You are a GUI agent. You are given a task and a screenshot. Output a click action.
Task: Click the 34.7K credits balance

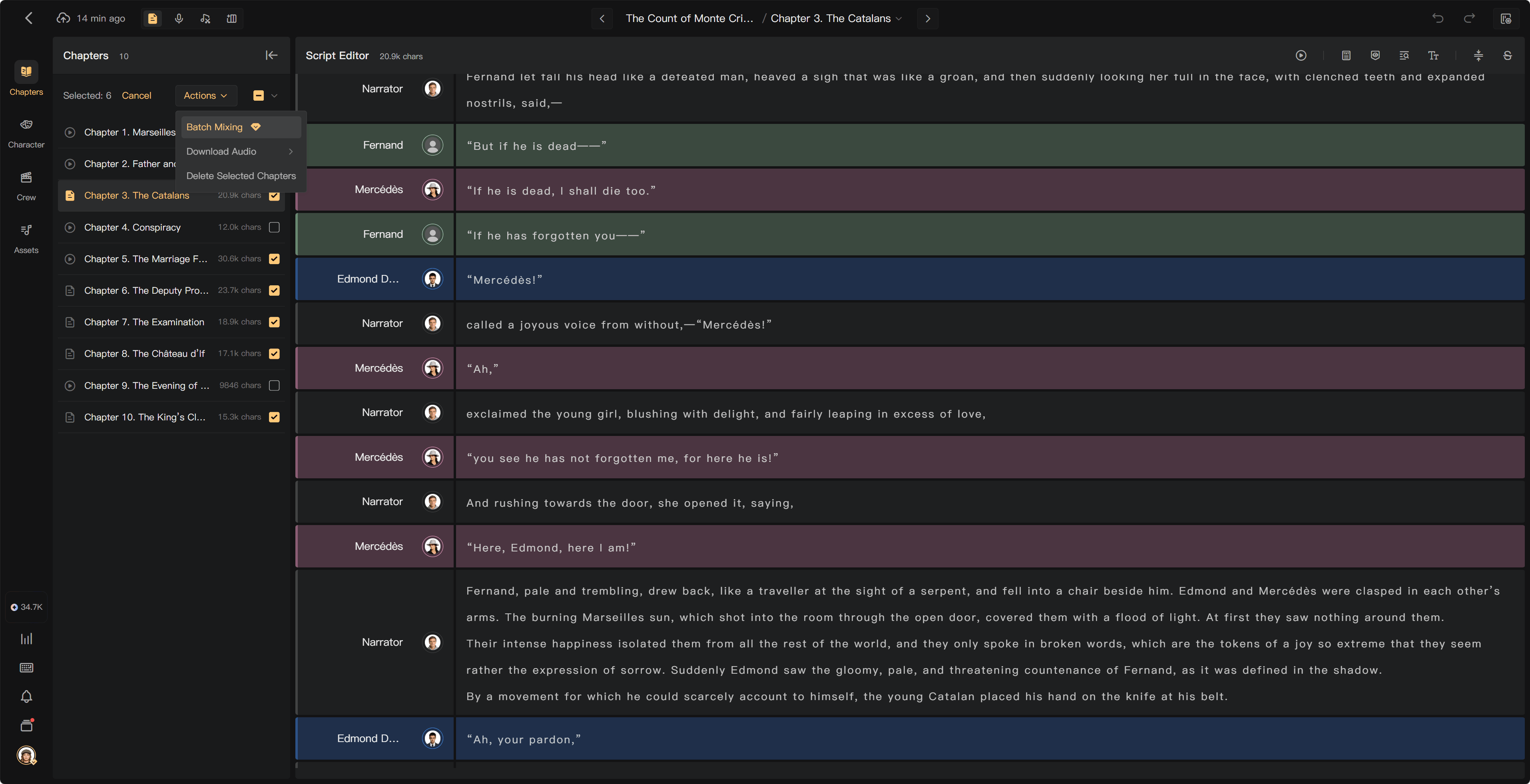click(x=26, y=607)
